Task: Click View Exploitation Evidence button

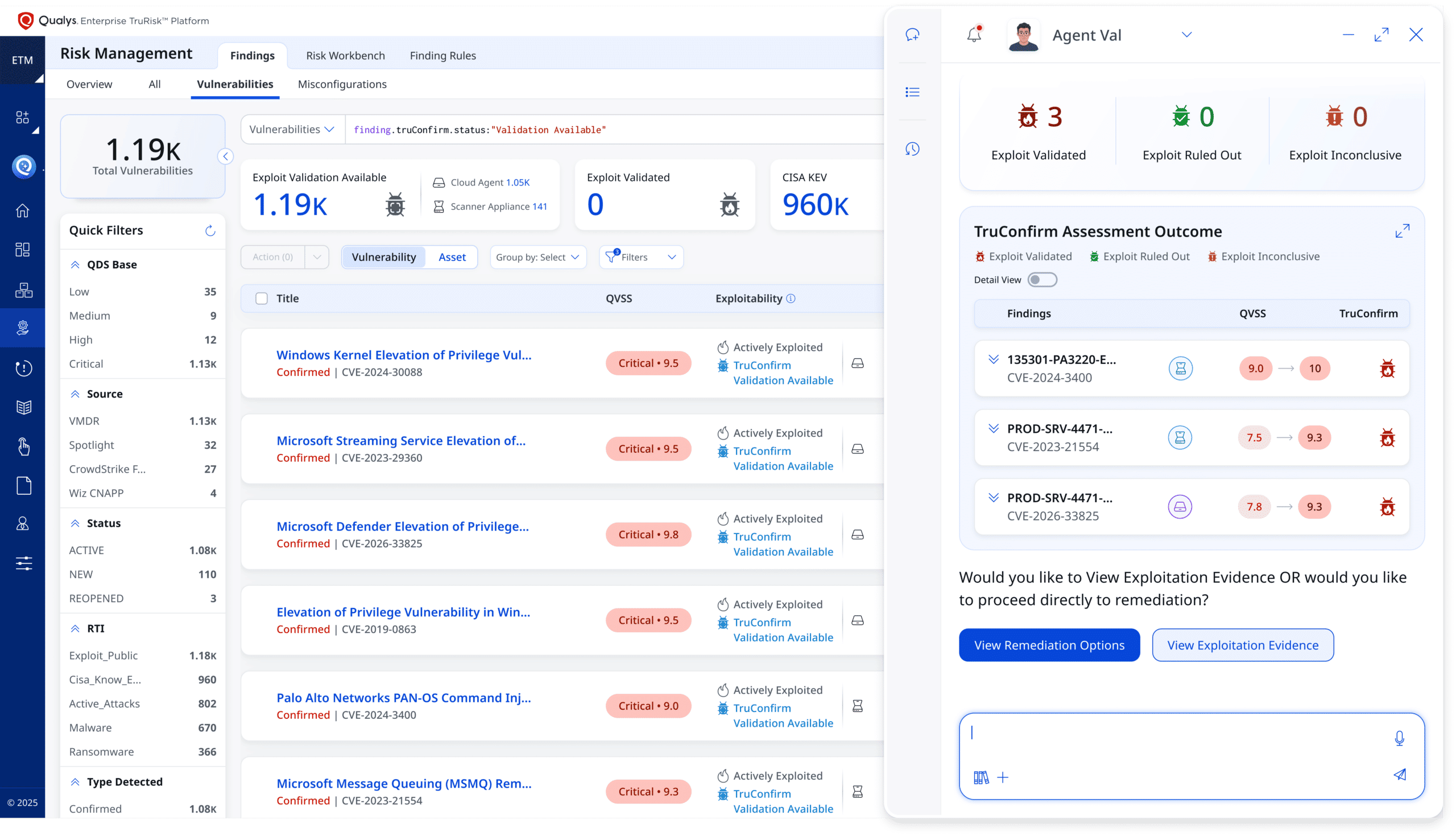Action: tap(1242, 645)
